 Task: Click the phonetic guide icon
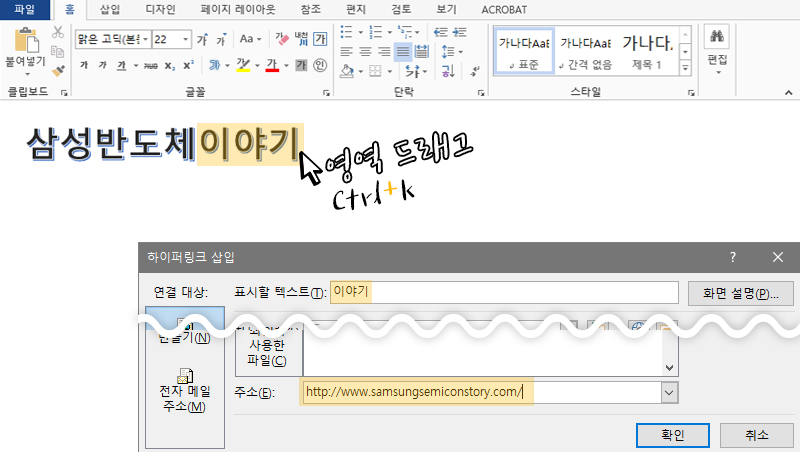click(x=302, y=39)
